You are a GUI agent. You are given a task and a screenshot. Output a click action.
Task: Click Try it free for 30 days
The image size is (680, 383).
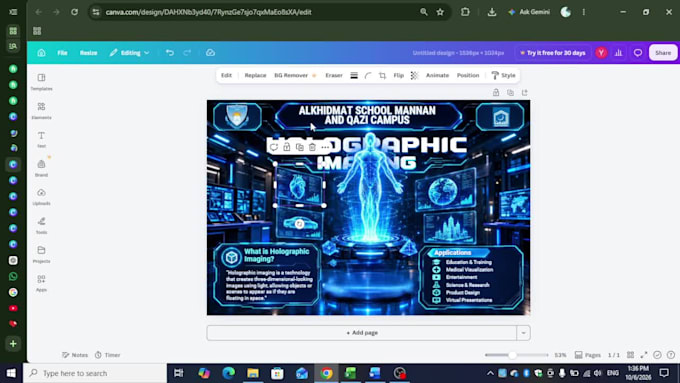coord(553,52)
